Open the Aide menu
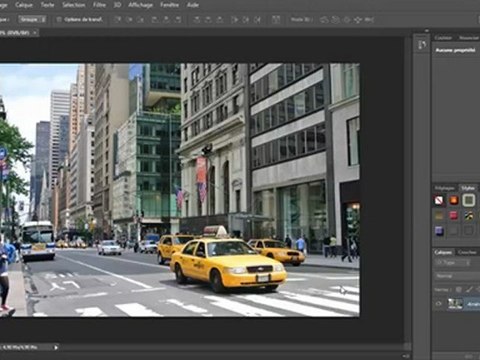Screen dimensions: 480x360 (x=193, y=5)
